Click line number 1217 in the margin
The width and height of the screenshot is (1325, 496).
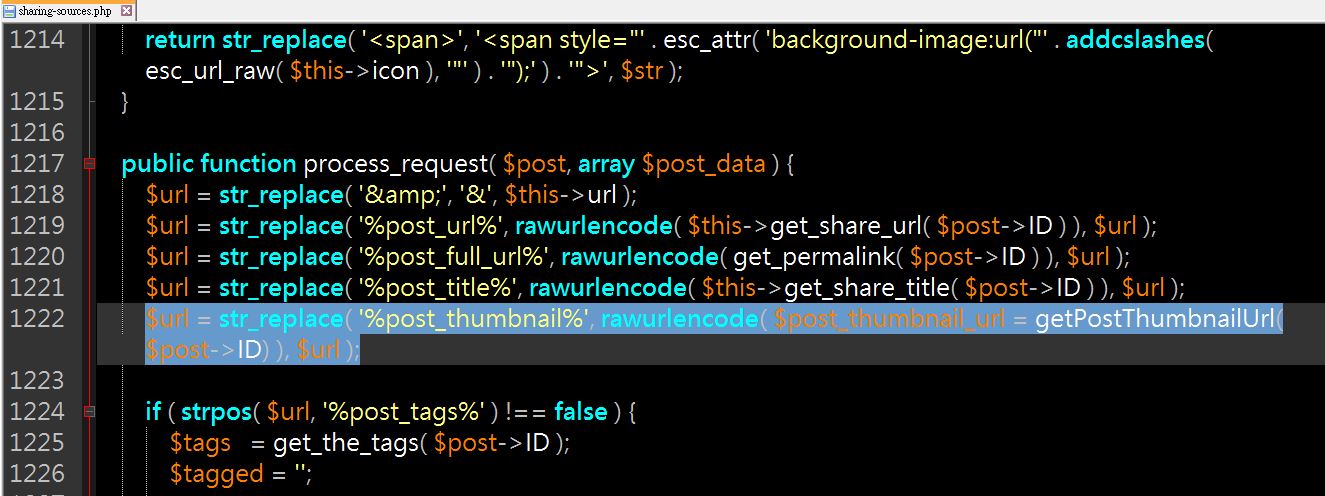click(37, 163)
